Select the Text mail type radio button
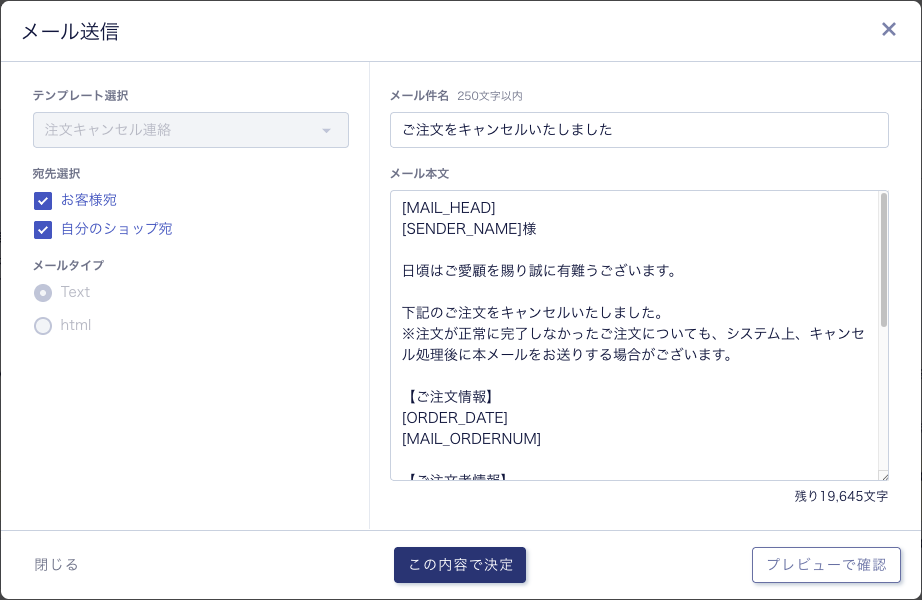 [43, 293]
